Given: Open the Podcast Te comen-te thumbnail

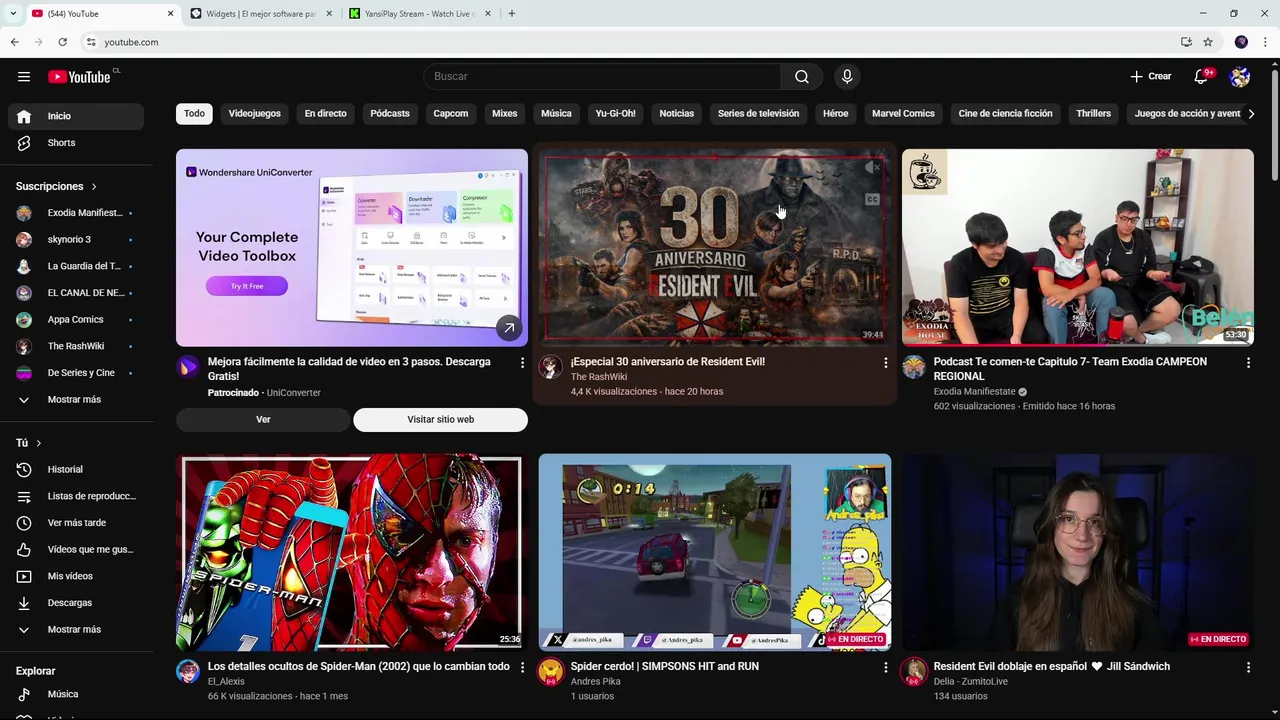Looking at the screenshot, I should click(x=1078, y=248).
